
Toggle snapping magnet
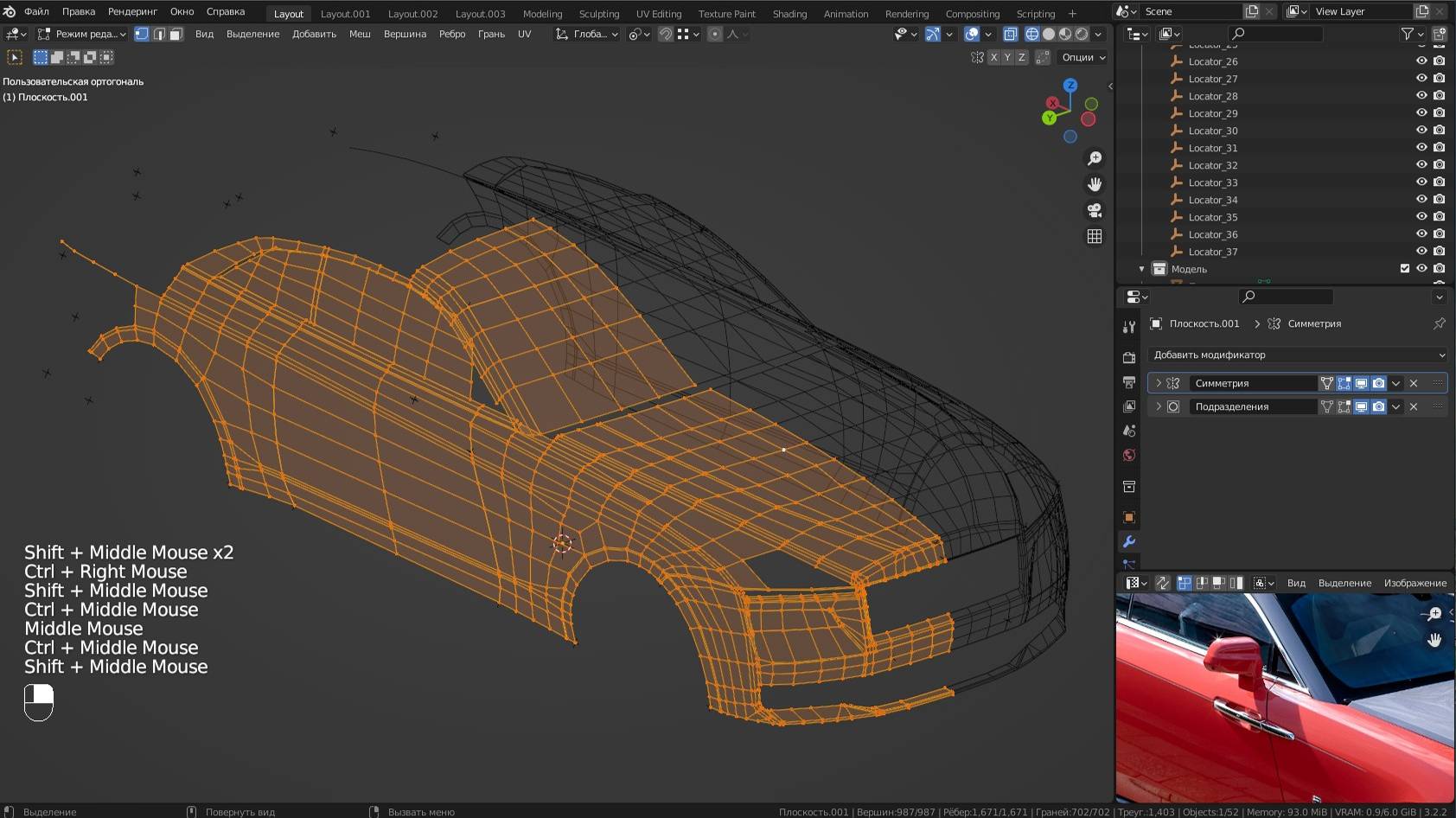pyautogui.click(x=666, y=34)
